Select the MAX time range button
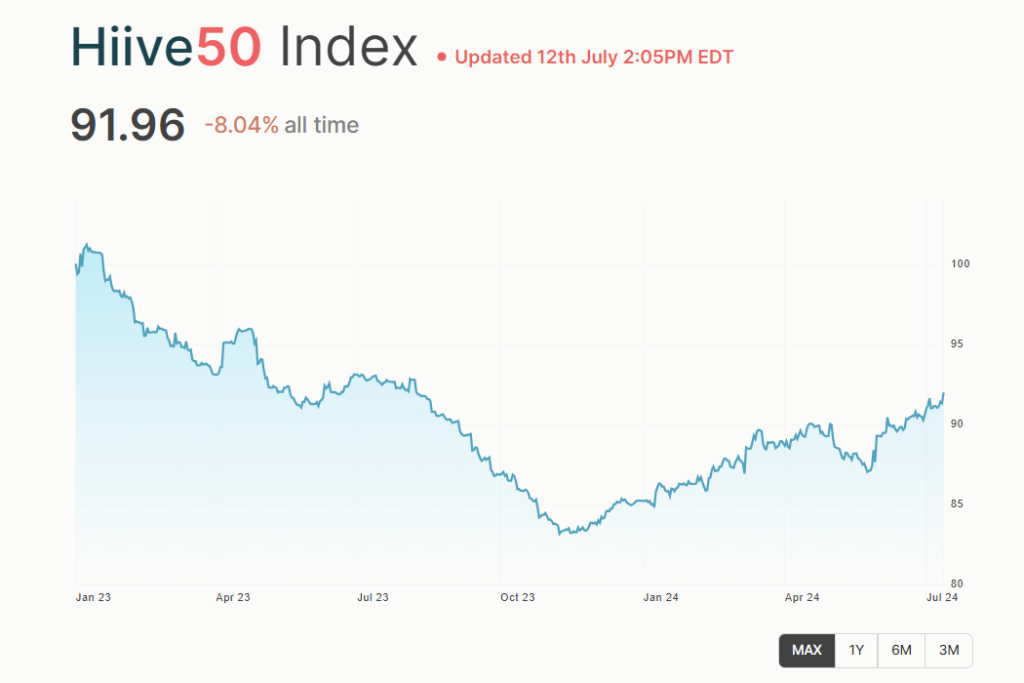 point(806,650)
